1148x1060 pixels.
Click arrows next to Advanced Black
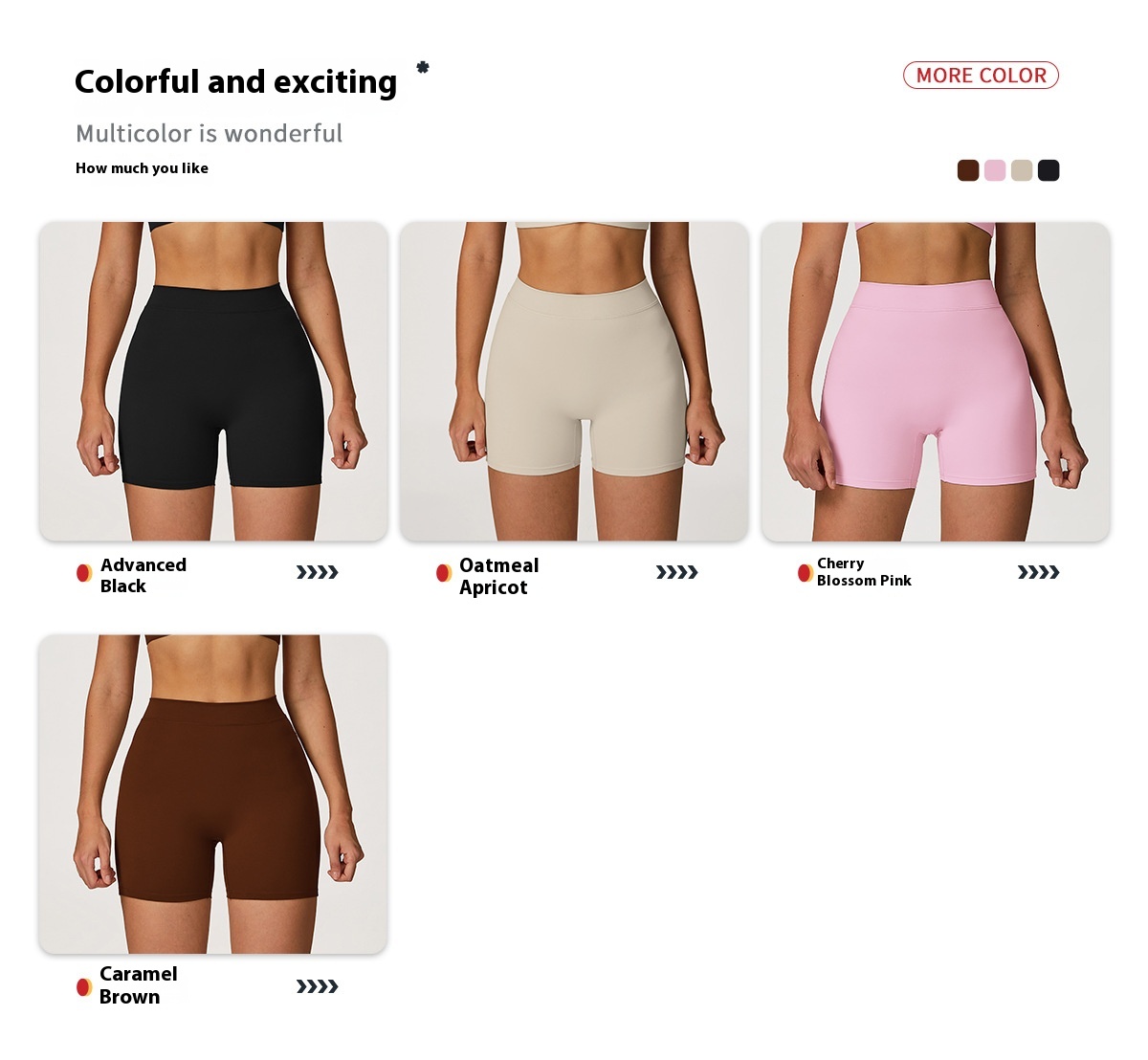pyautogui.click(x=318, y=572)
